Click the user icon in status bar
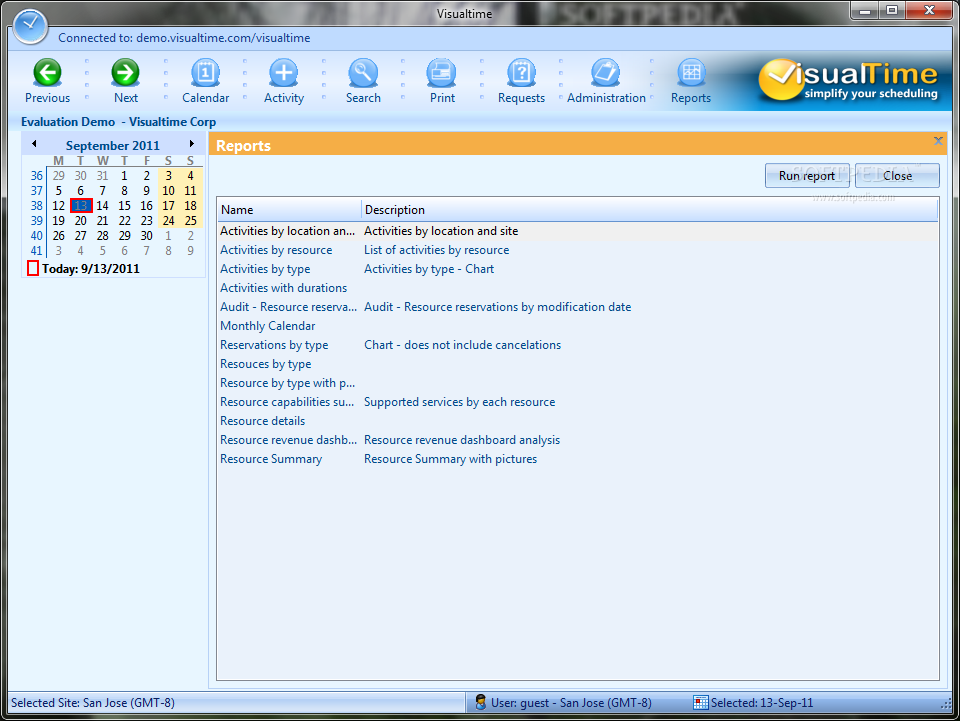Viewport: 960px width, 721px height. click(481, 702)
